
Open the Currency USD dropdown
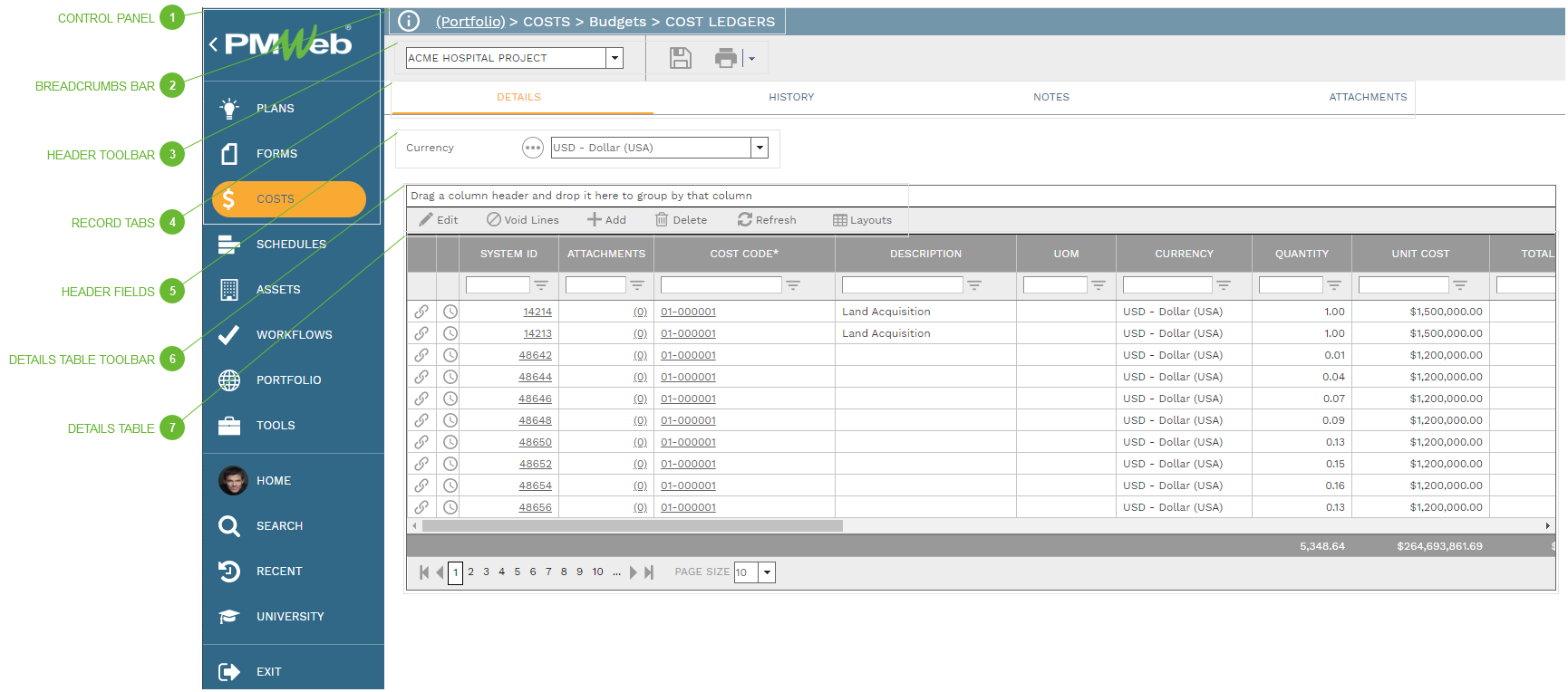tap(760, 148)
